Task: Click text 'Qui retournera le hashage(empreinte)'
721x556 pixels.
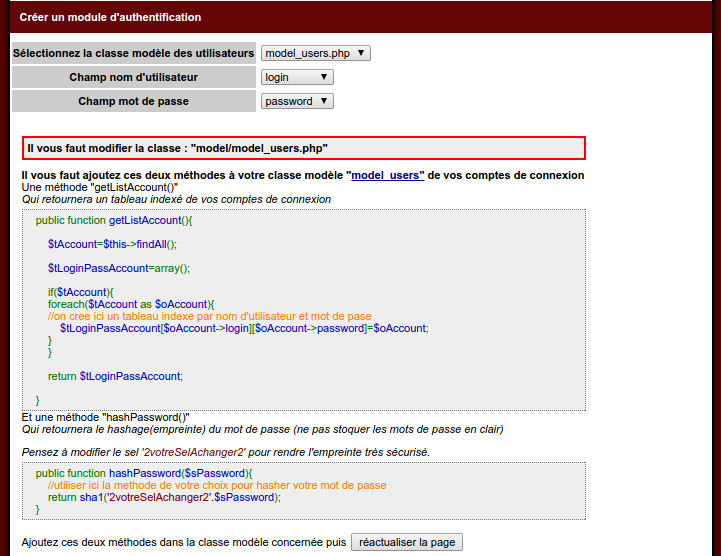Action: [263, 429]
